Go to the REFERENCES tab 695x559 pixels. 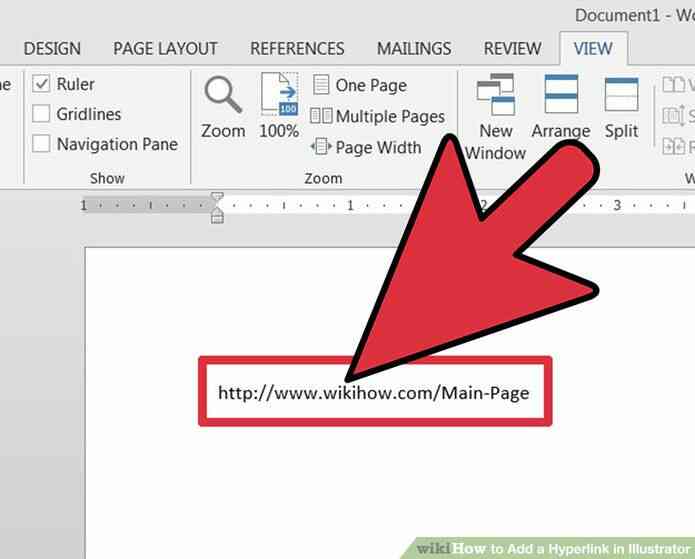(x=297, y=48)
